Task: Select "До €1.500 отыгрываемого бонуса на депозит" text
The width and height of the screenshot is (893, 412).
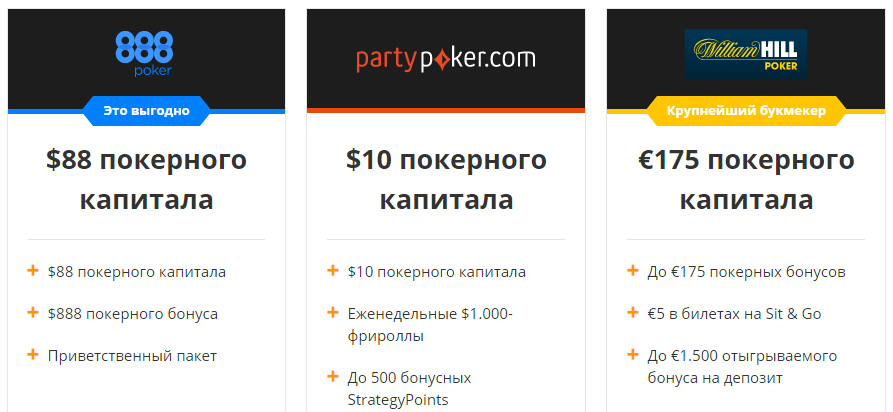Action: [x=742, y=366]
